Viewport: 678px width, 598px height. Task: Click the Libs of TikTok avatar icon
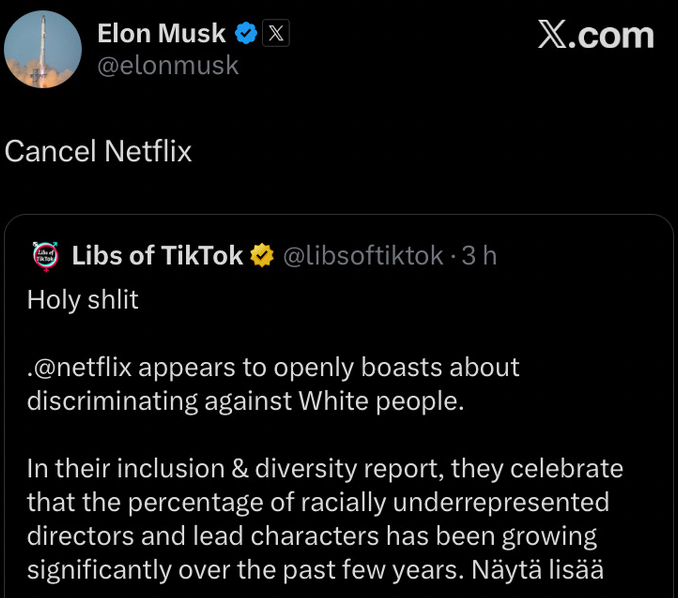[42, 256]
